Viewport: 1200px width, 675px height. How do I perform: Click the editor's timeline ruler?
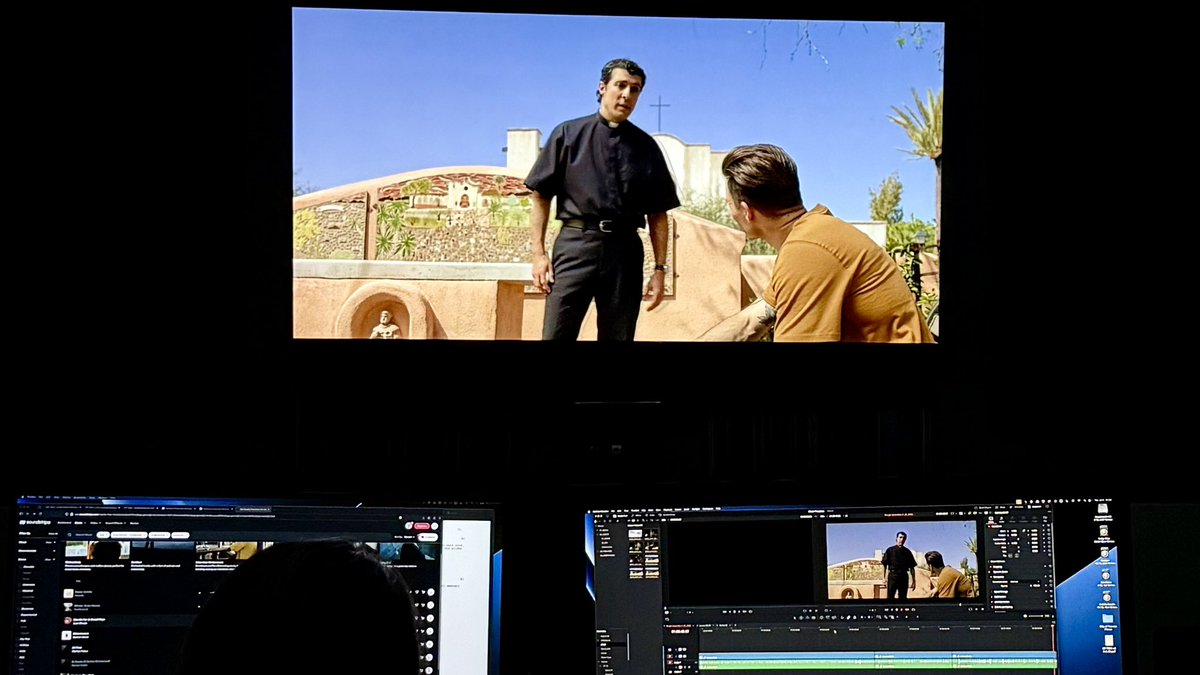(875, 629)
